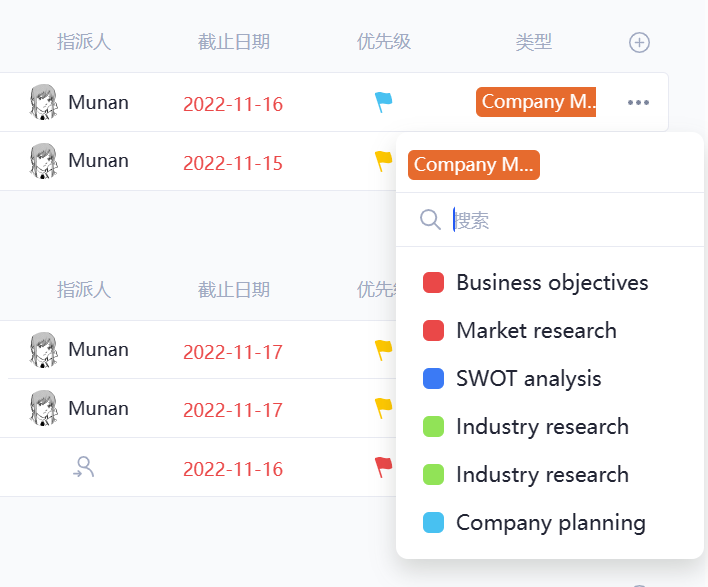The height and width of the screenshot is (587, 708).
Task: Click the yellow flag on 2022-11-15 row
Action: point(383,160)
